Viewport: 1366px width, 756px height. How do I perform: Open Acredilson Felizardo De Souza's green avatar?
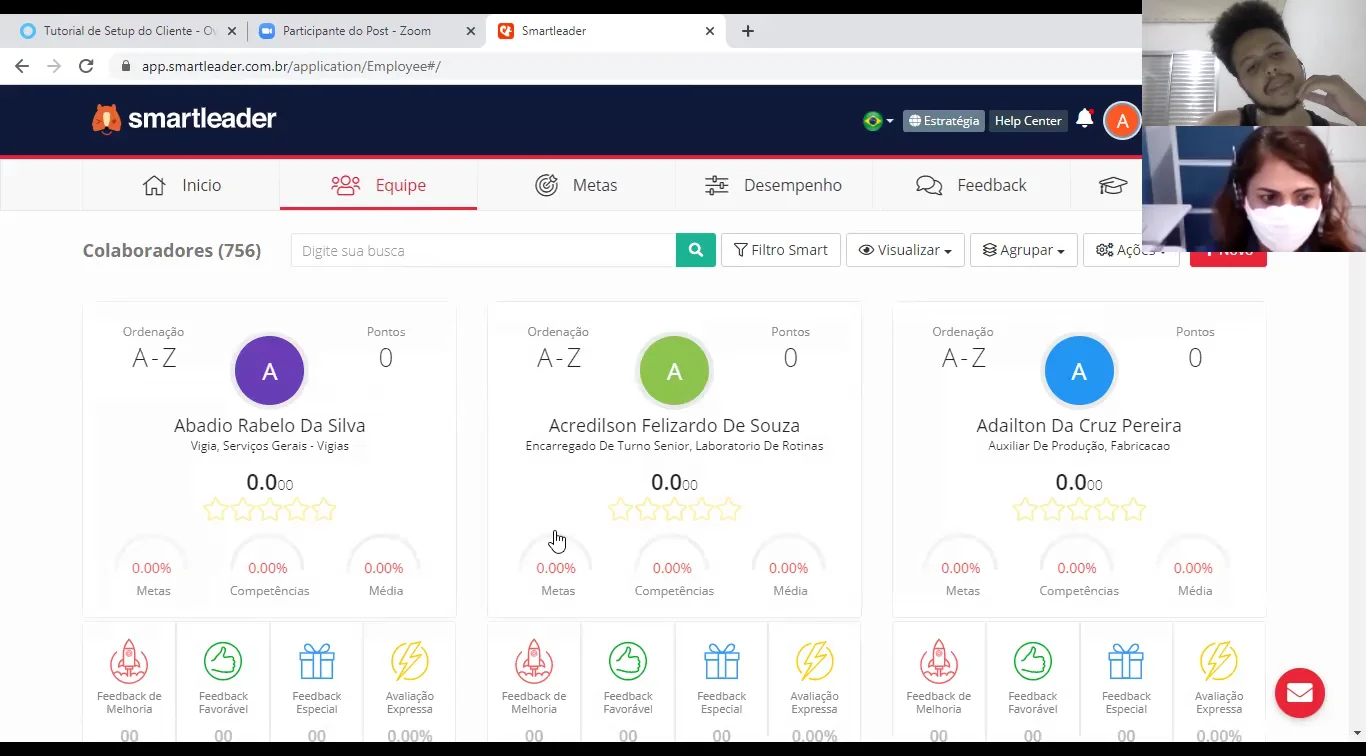tap(674, 371)
